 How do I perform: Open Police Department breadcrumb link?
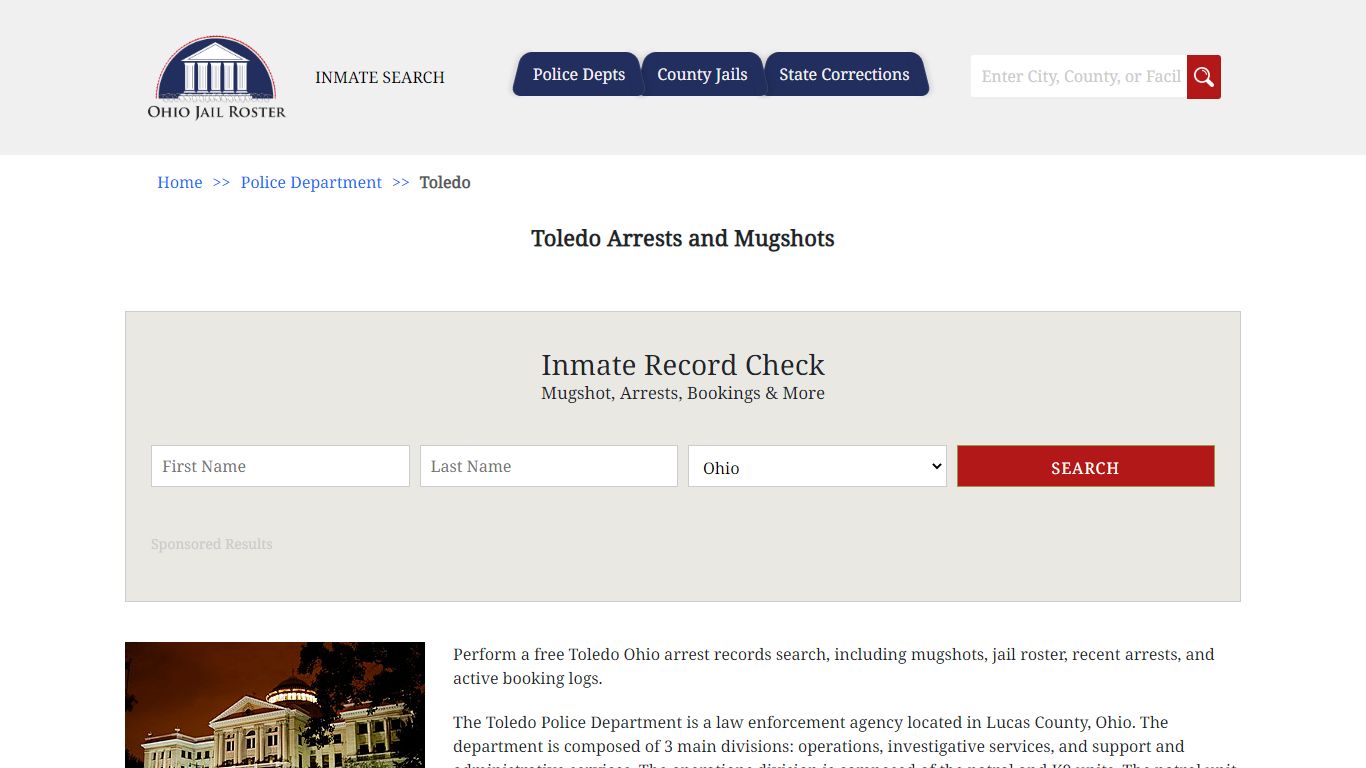tap(311, 182)
